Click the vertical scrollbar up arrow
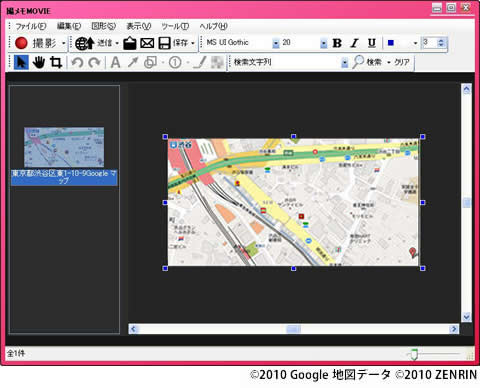This screenshot has width=480, height=388. click(466, 89)
